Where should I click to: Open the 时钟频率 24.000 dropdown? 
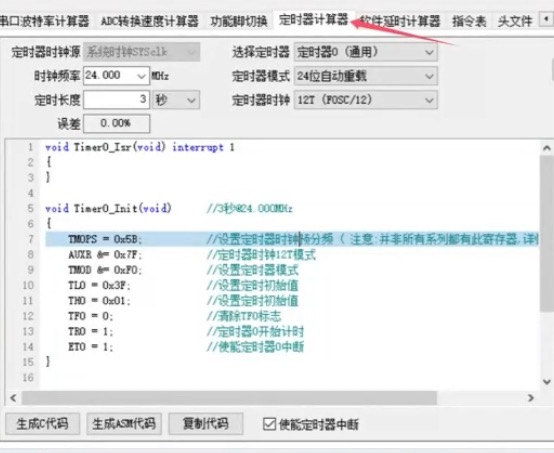click(x=141, y=76)
